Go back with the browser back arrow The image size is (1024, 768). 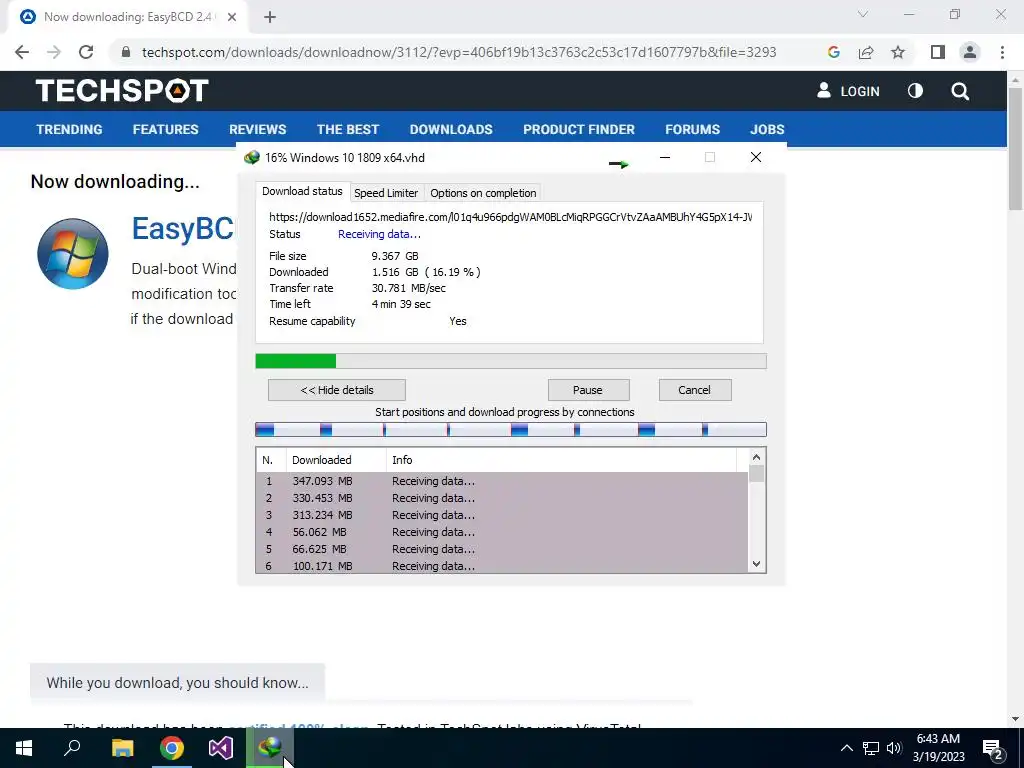22,52
